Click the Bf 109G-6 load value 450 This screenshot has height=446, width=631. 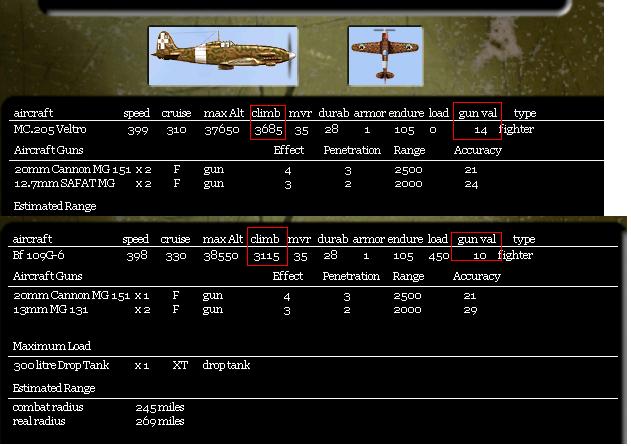(439, 256)
